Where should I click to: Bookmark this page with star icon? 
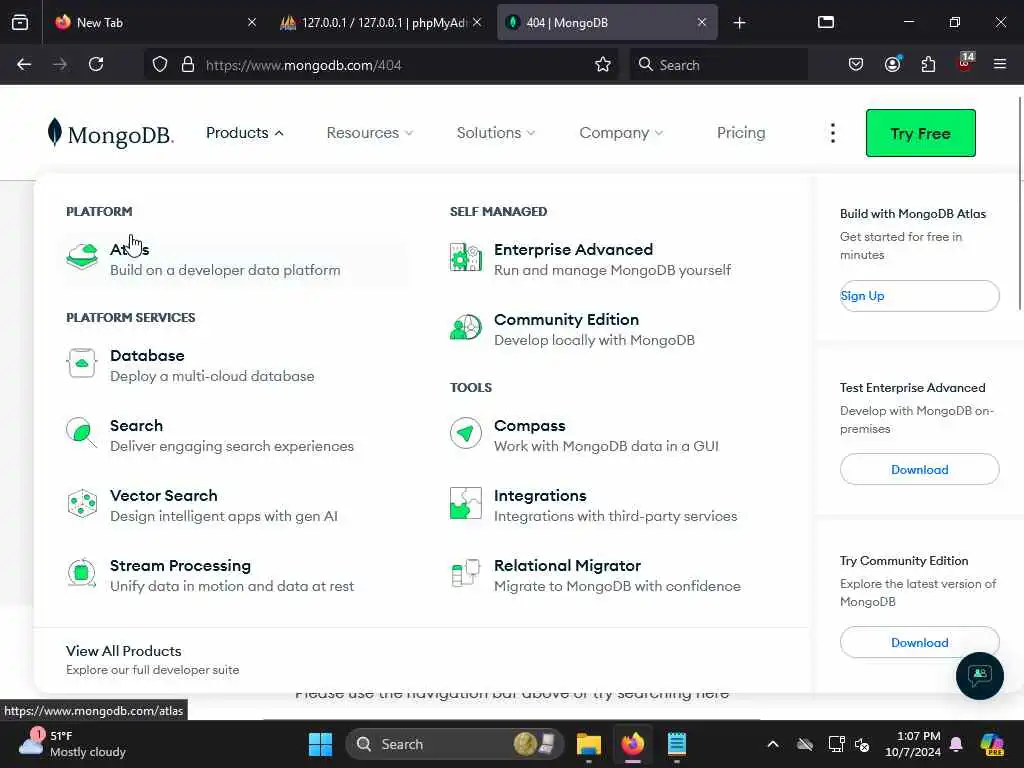click(603, 65)
